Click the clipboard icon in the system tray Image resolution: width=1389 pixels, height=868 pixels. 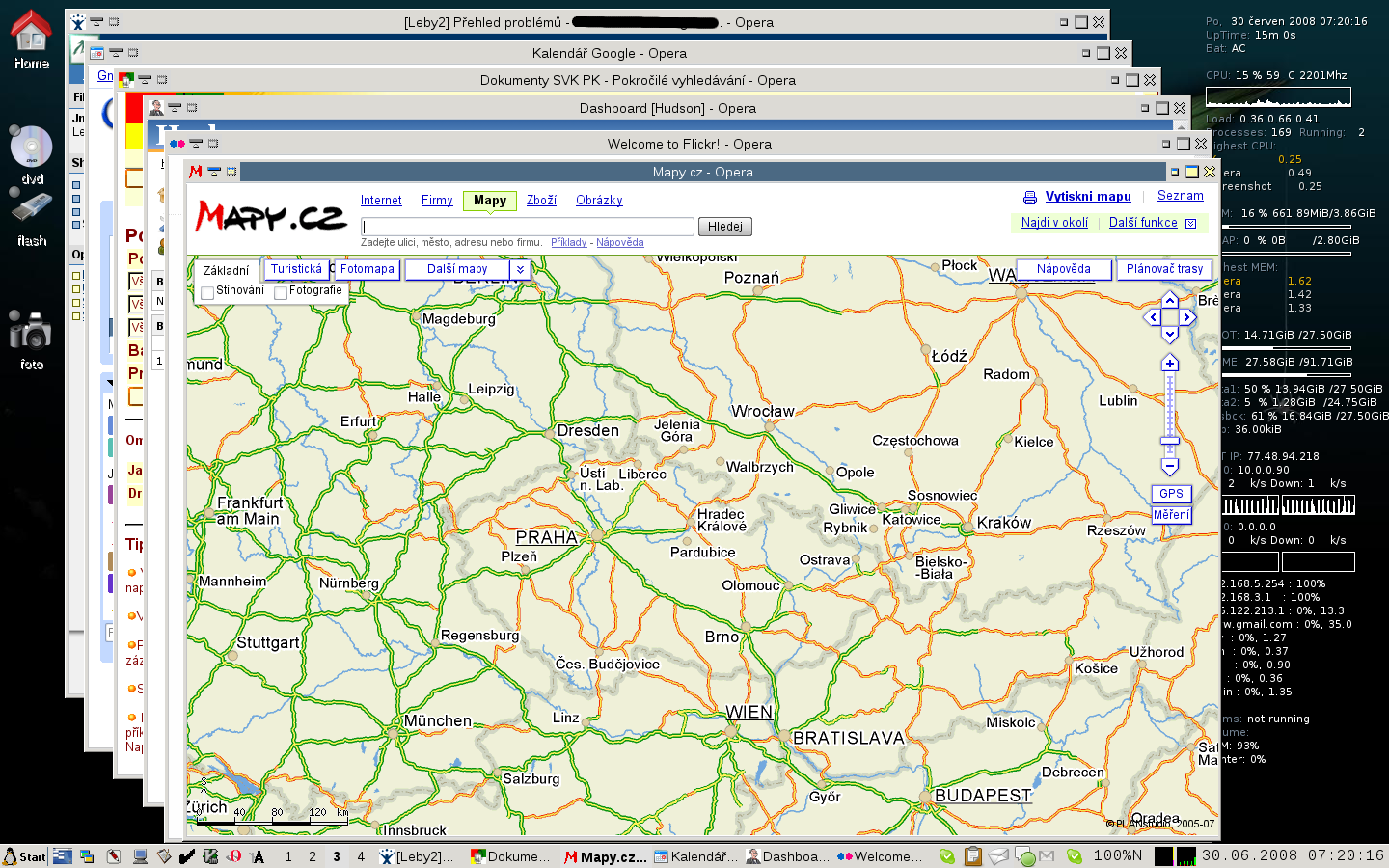tap(973, 855)
